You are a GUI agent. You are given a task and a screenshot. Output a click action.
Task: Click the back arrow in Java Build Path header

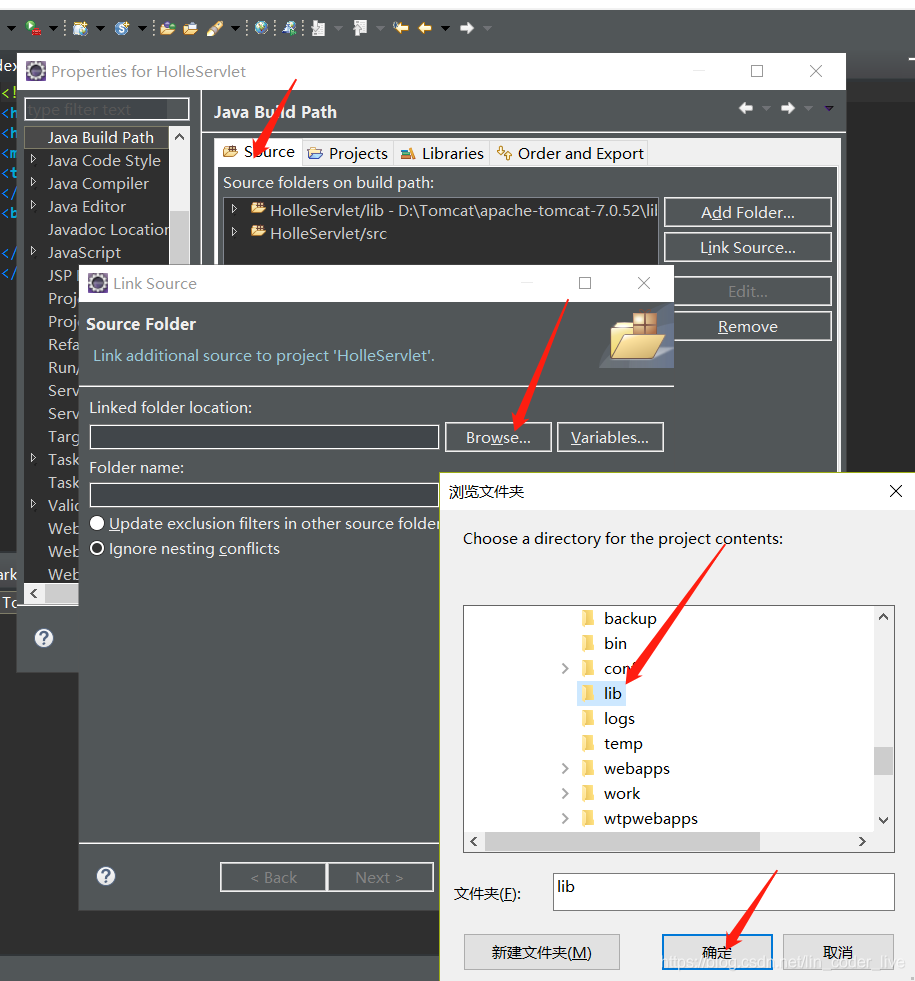(x=746, y=108)
